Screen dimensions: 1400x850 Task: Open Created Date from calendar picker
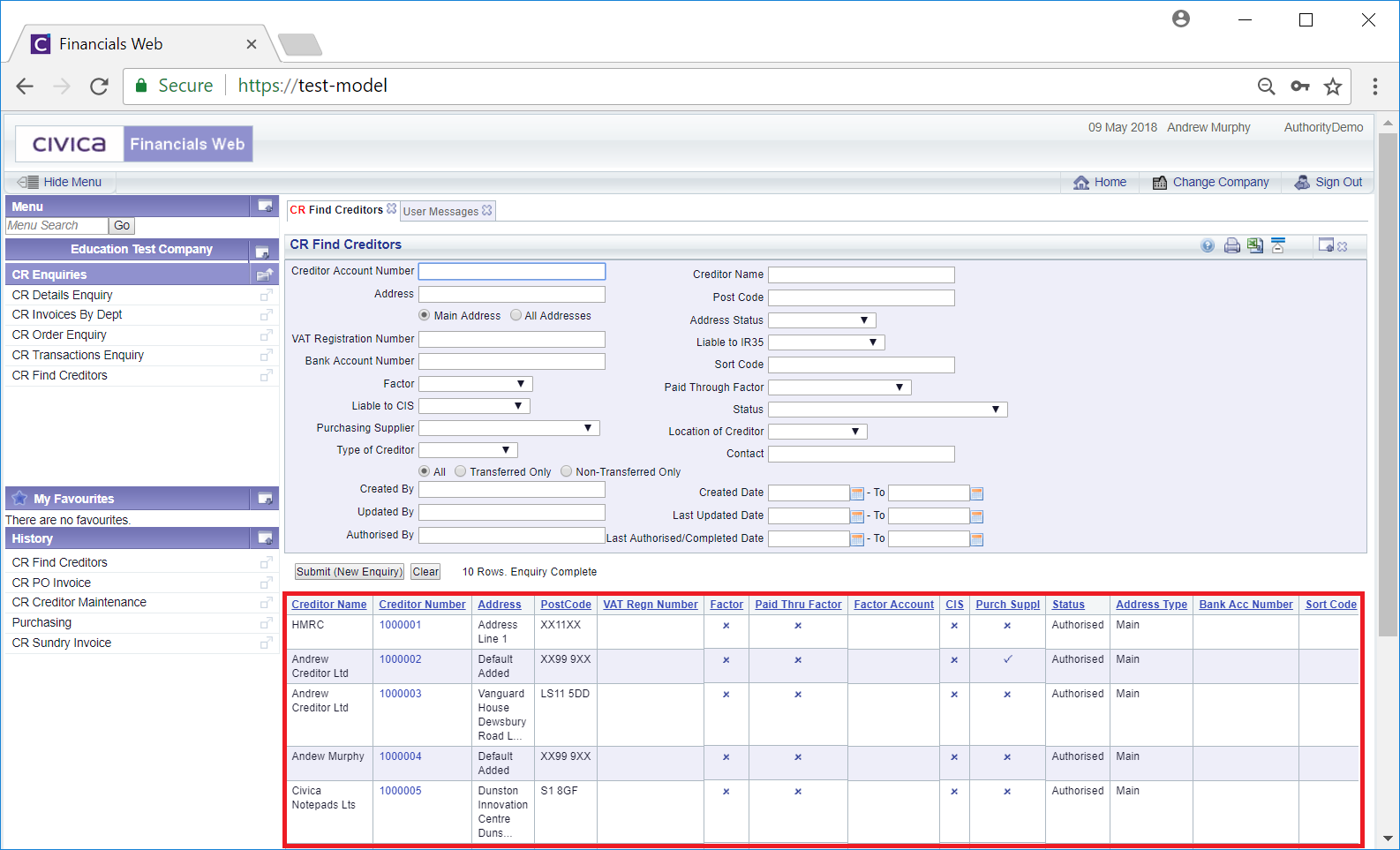tap(857, 493)
